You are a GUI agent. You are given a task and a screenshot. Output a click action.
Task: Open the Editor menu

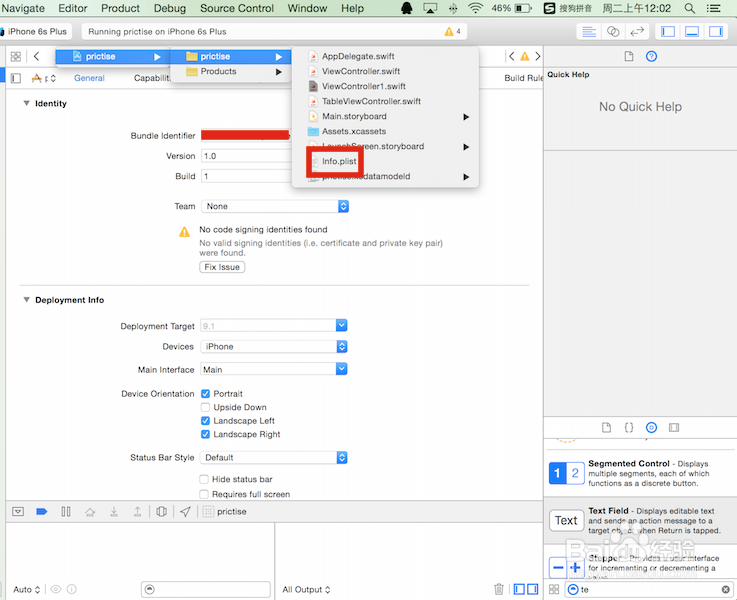[x=72, y=8]
